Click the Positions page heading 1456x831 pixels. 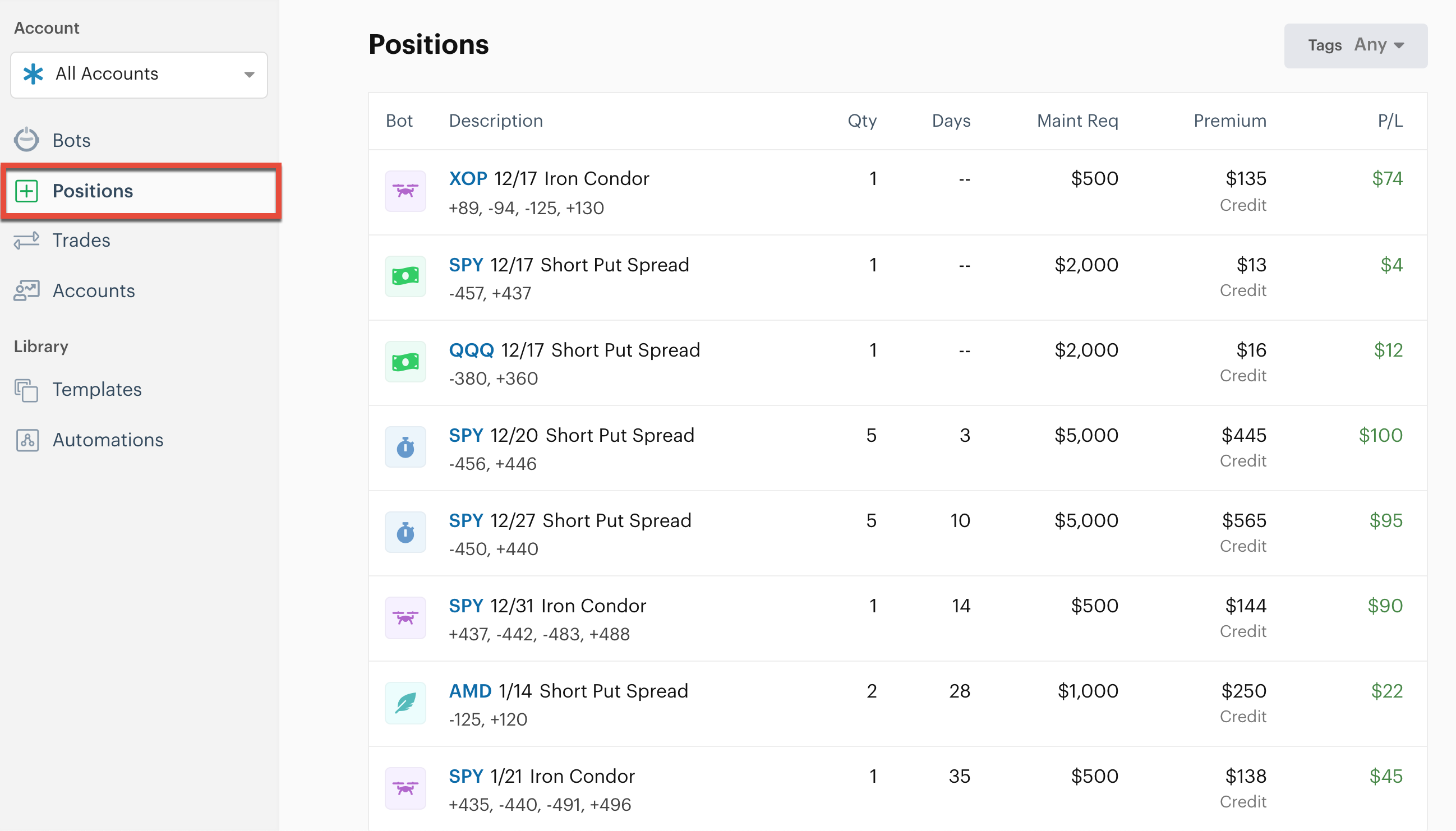(428, 44)
